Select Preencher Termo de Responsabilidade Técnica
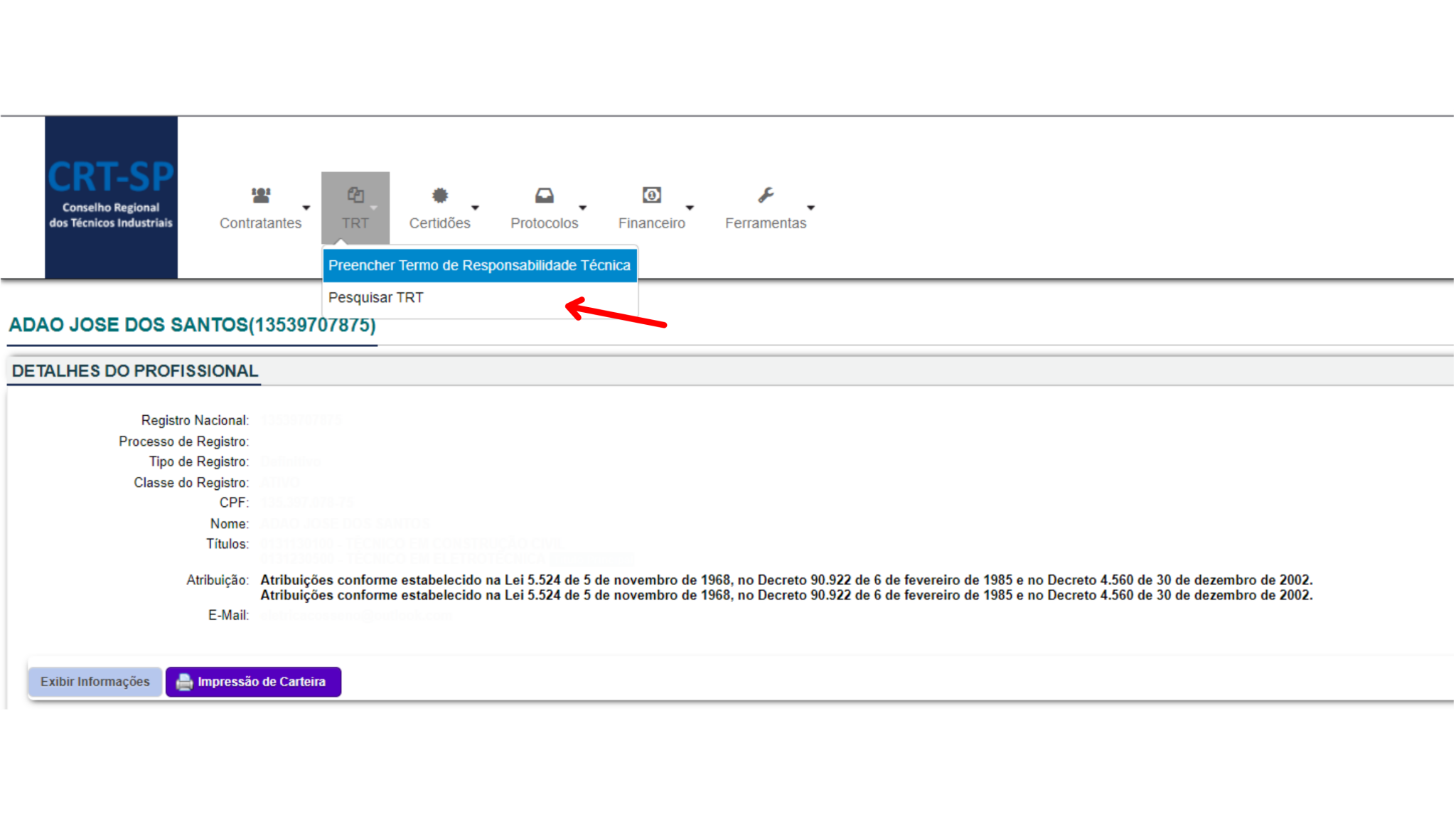1456x819 pixels. coord(480,265)
